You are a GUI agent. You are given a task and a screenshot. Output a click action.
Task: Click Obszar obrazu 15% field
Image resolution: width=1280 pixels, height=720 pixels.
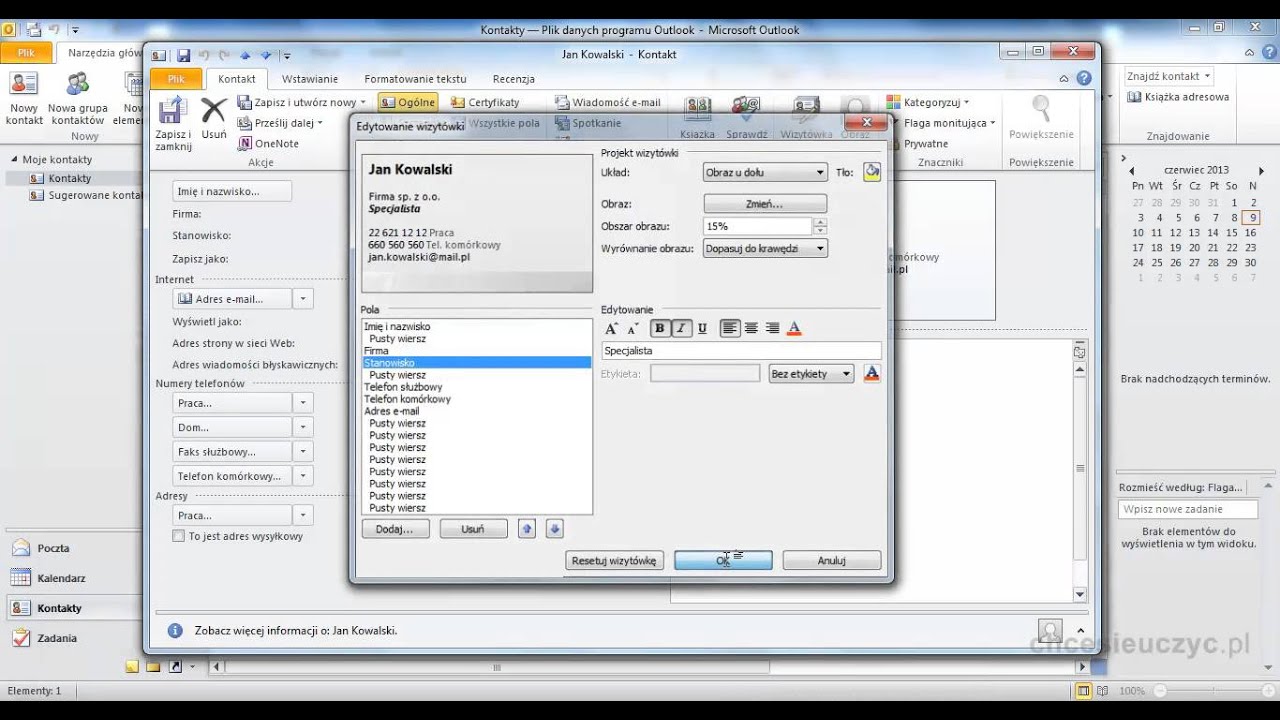pyautogui.click(x=758, y=226)
